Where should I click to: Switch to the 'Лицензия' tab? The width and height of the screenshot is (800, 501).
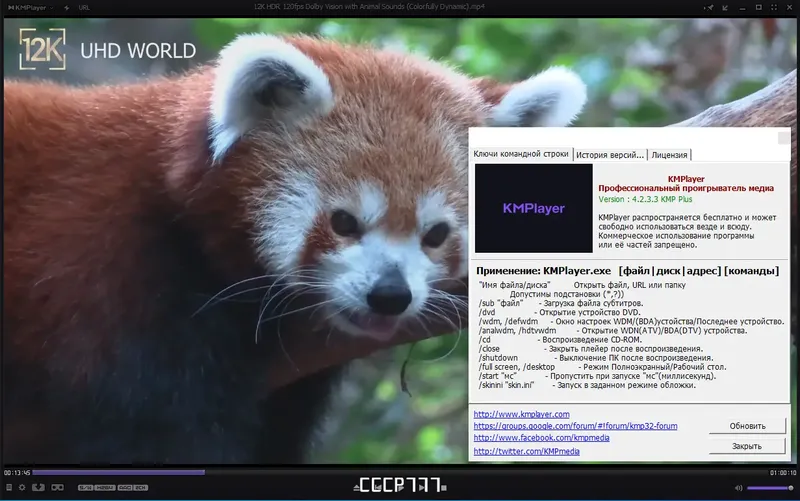coord(669,155)
